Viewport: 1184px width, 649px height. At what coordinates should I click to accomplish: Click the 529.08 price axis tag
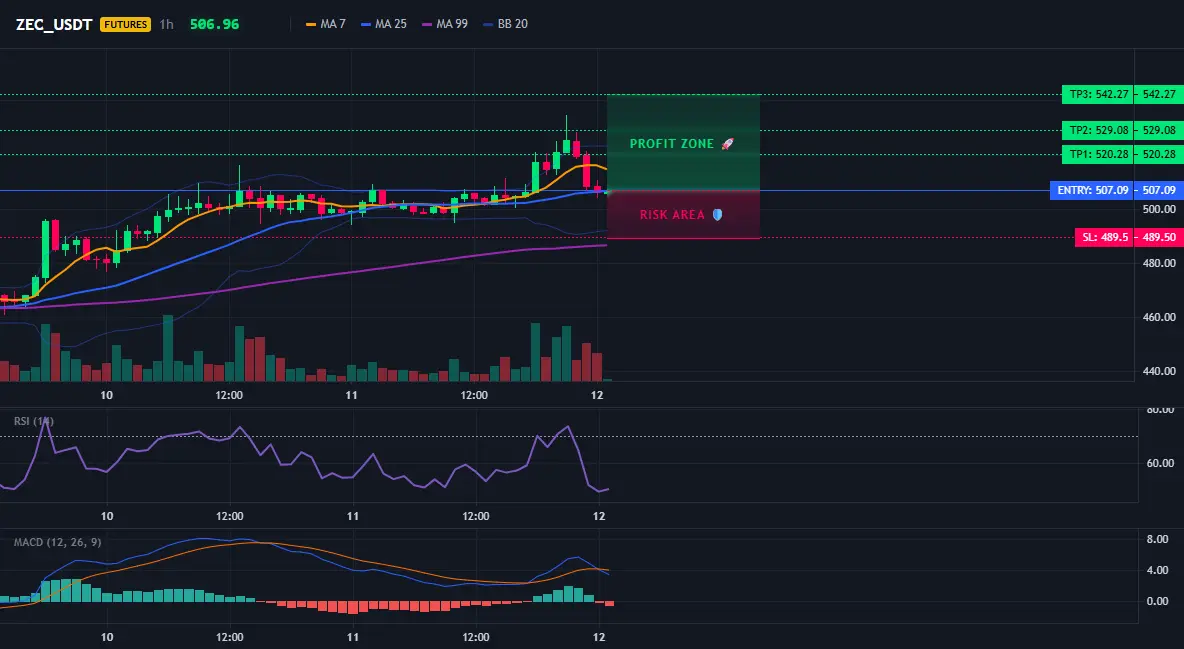pyautogui.click(x=1159, y=130)
